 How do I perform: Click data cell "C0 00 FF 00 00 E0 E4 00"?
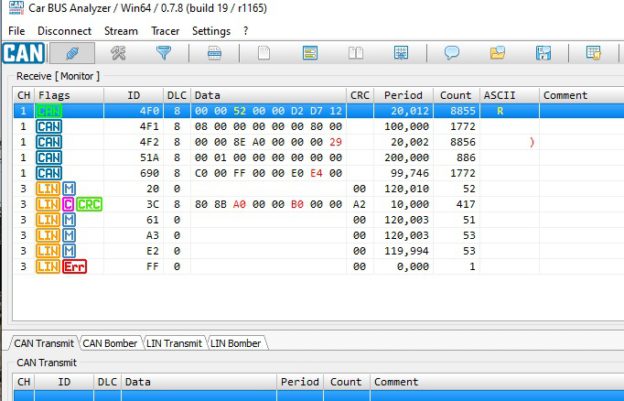click(x=268, y=173)
